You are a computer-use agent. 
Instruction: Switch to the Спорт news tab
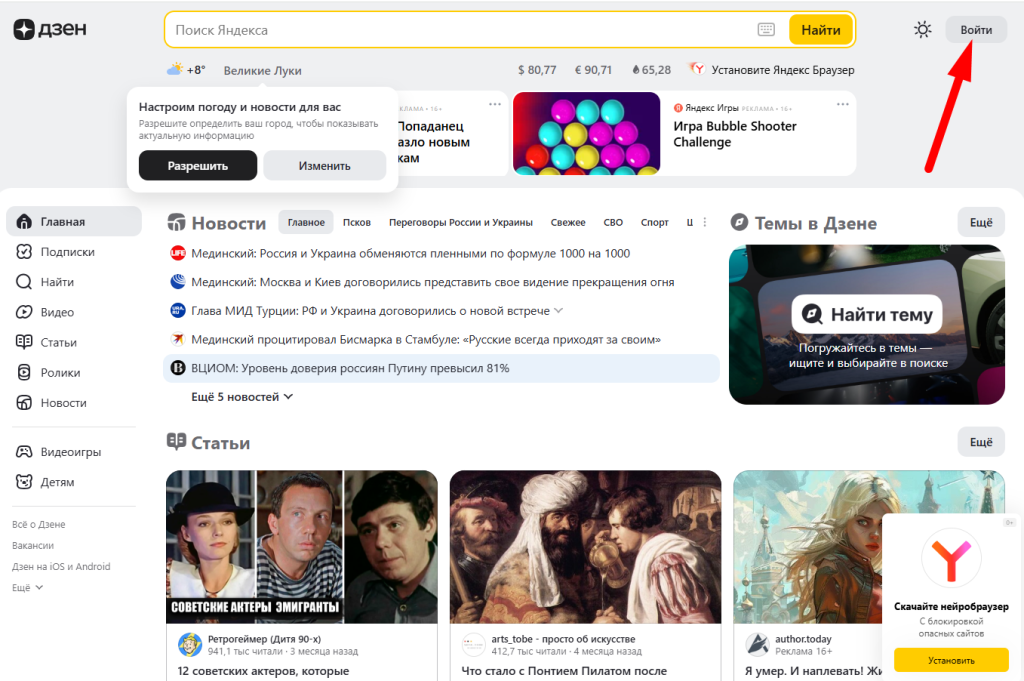coord(654,222)
